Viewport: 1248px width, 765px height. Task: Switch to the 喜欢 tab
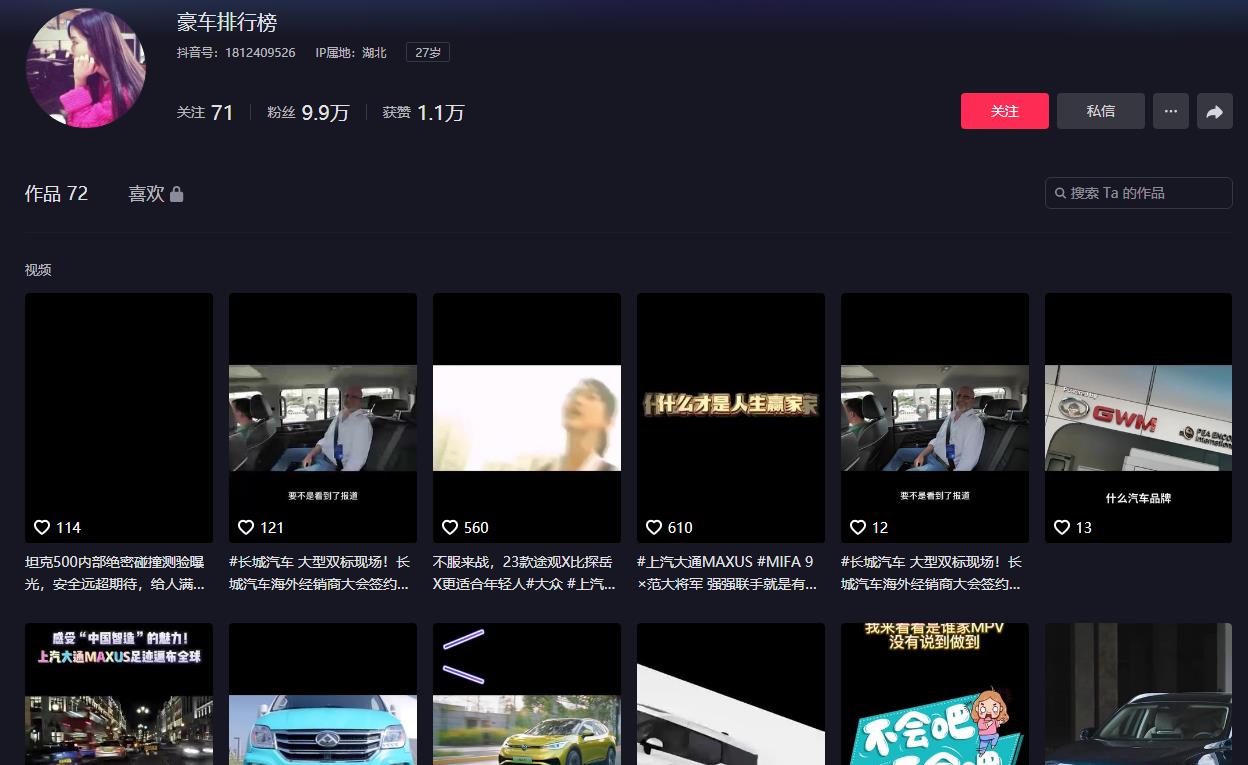pos(155,194)
